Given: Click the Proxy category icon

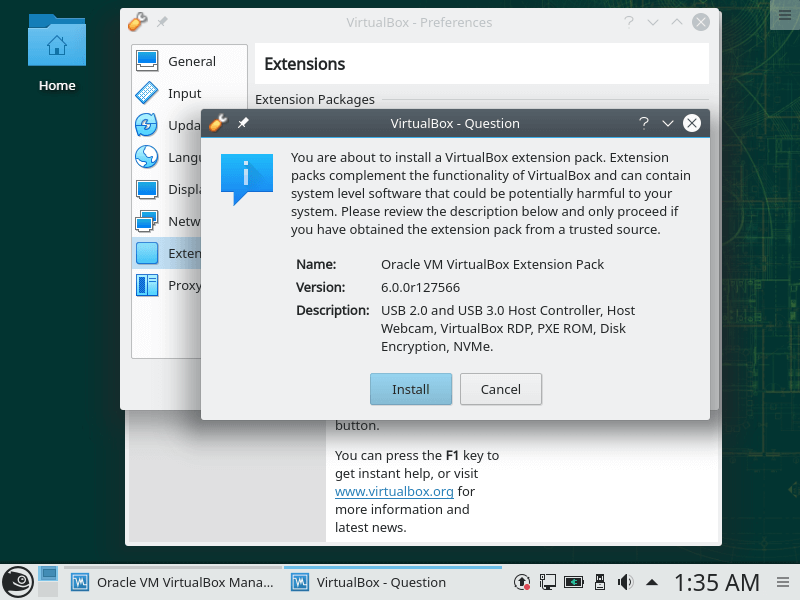Looking at the screenshot, I should 147,285.
